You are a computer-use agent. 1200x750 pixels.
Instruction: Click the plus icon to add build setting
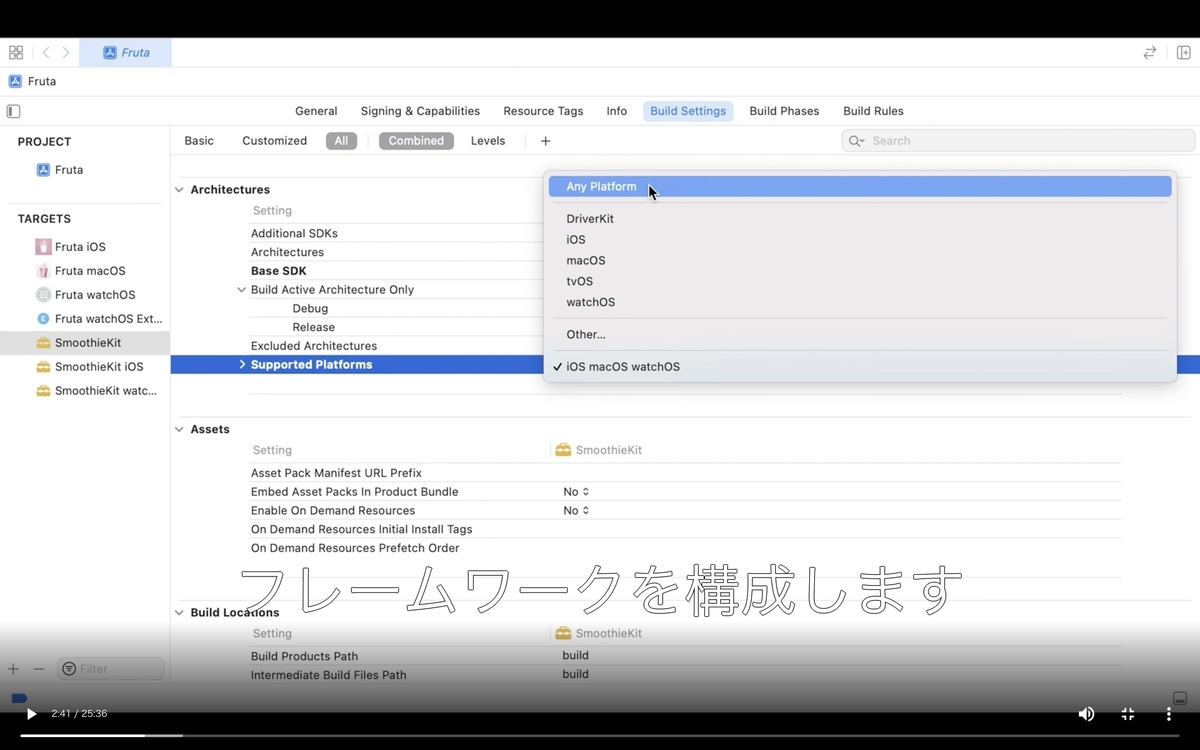[545, 141]
